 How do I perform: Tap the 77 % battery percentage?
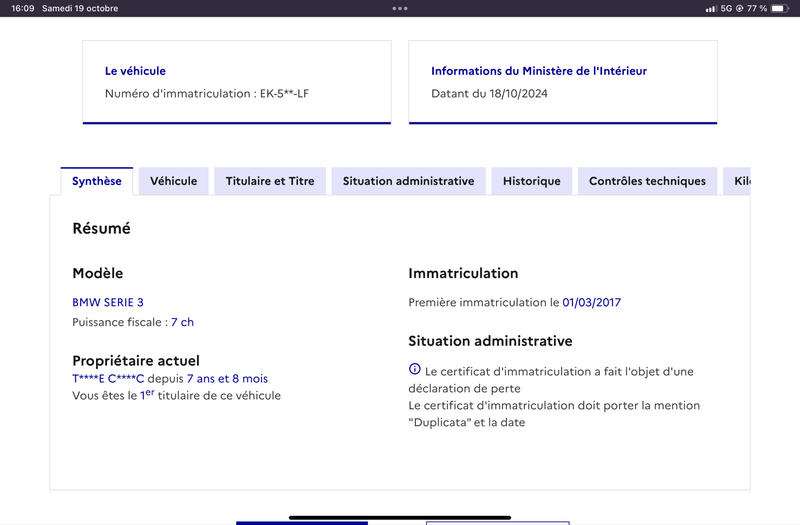coord(757,8)
